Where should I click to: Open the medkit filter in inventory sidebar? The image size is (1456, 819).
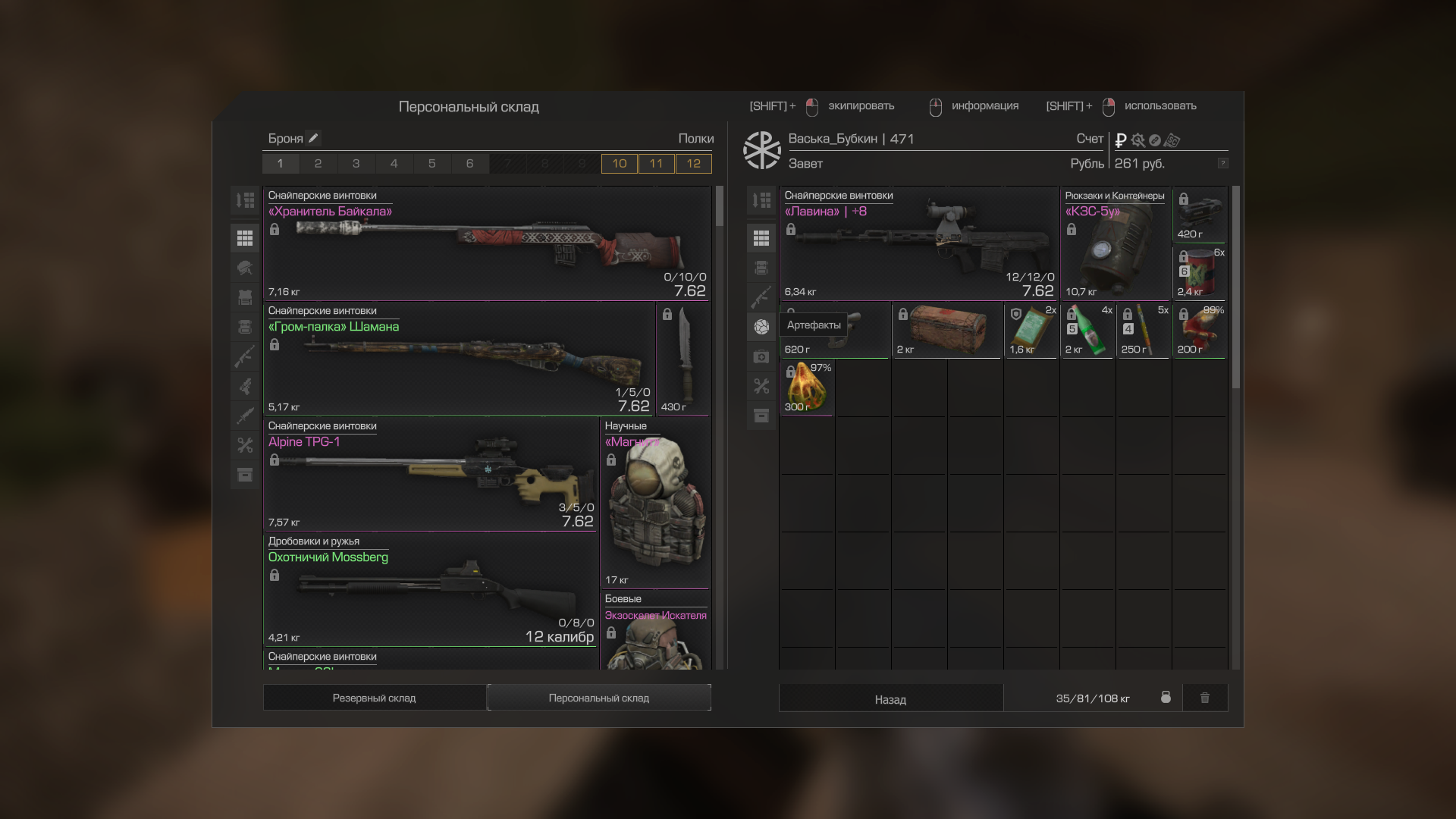pos(761,356)
